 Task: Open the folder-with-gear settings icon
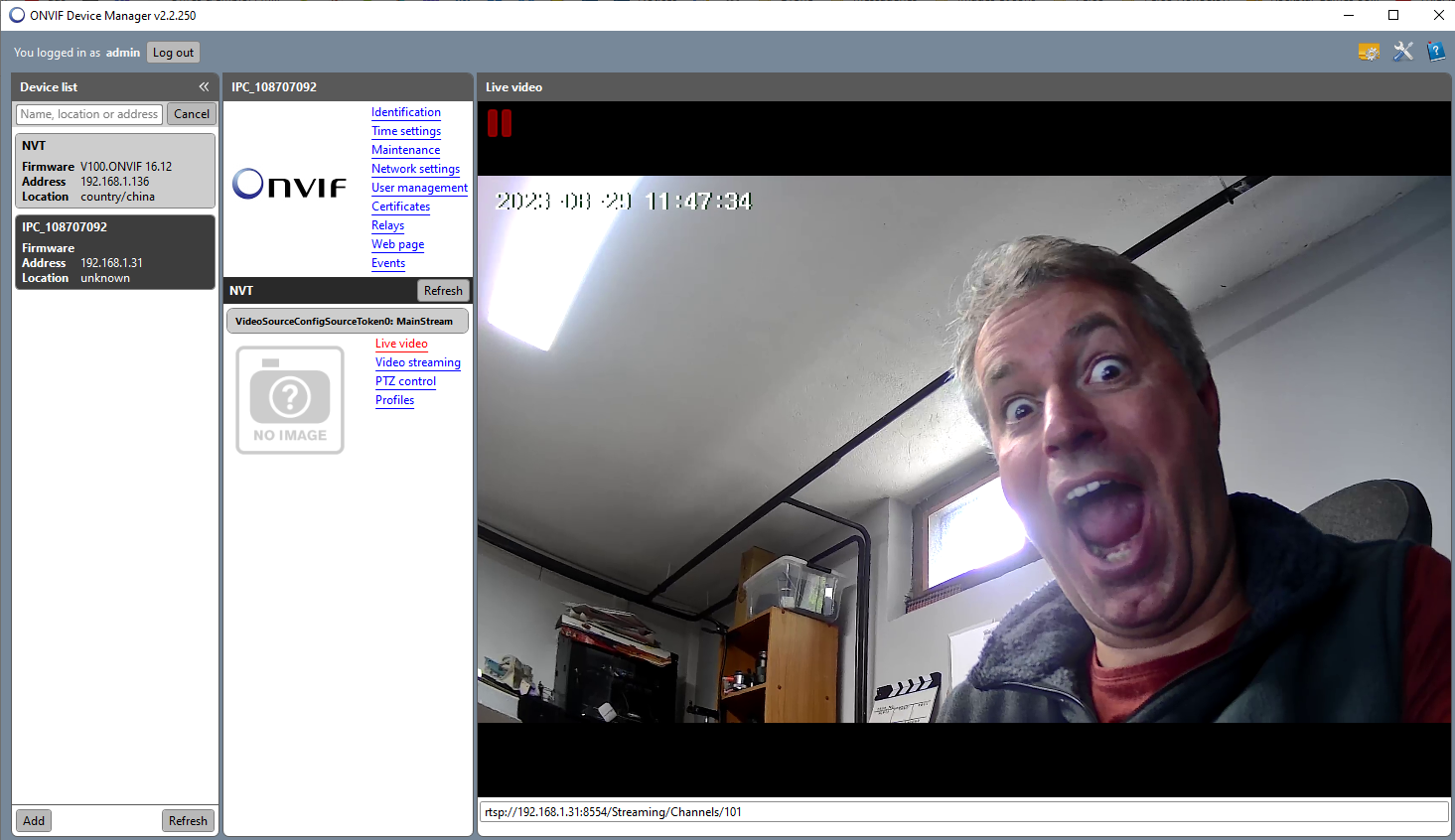click(x=1369, y=52)
